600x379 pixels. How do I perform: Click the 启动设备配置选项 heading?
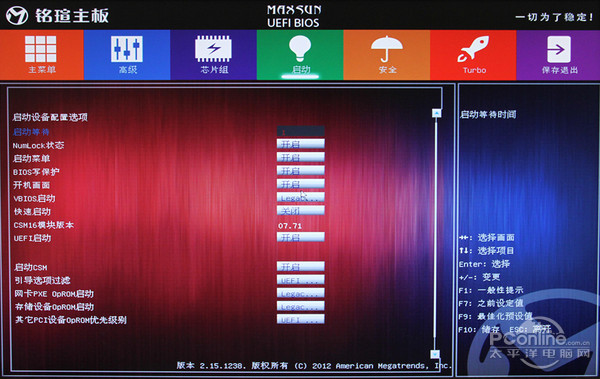(x=50, y=117)
